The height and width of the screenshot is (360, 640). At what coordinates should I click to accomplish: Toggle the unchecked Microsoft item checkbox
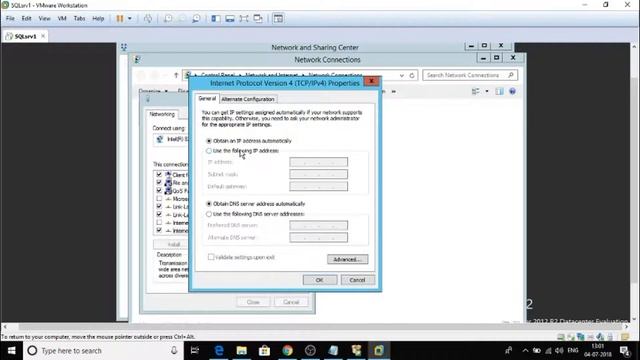159,199
